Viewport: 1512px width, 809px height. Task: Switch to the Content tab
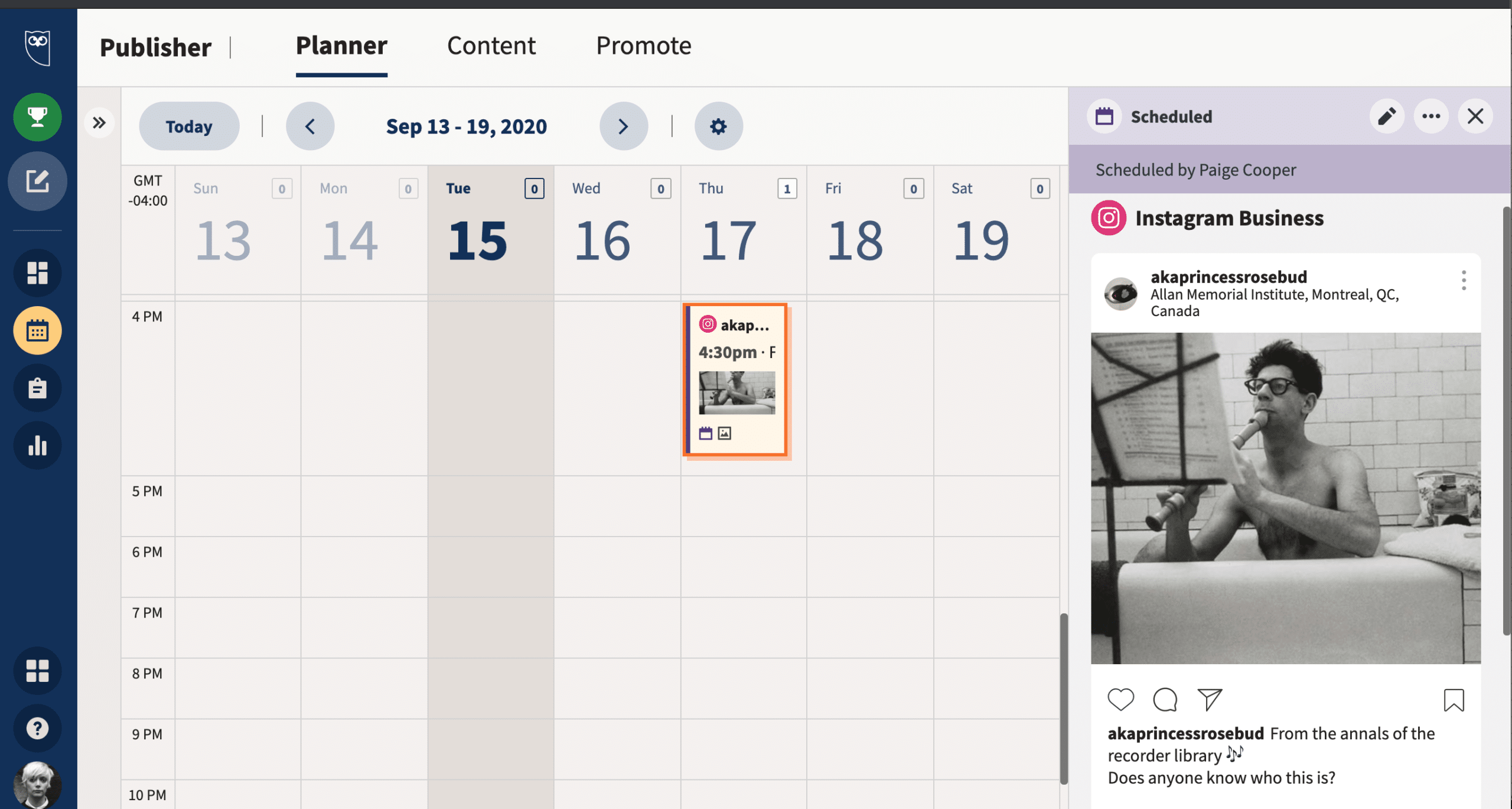[x=491, y=43]
